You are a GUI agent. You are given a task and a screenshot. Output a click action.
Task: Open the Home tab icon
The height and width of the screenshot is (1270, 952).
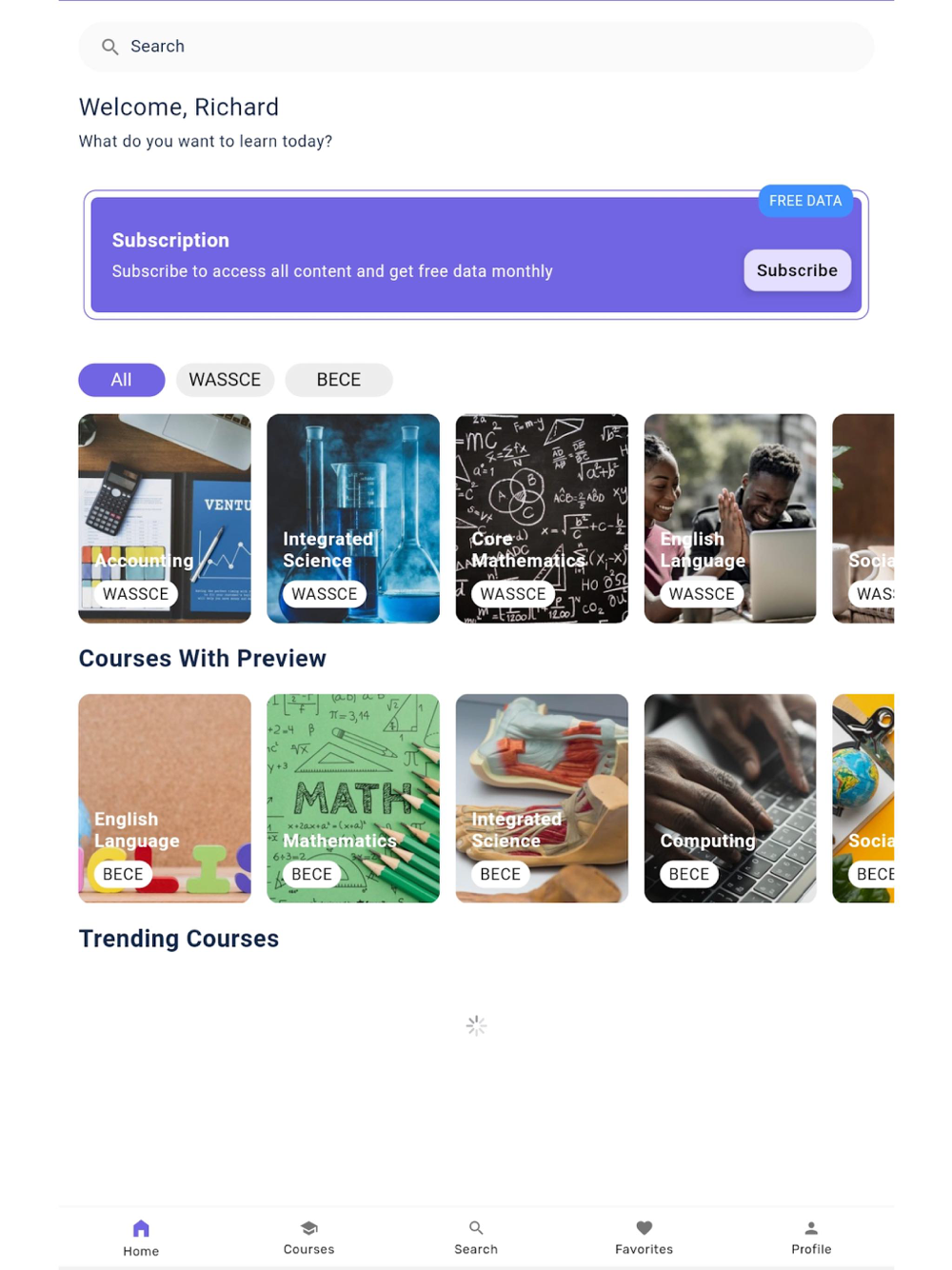tap(141, 1228)
